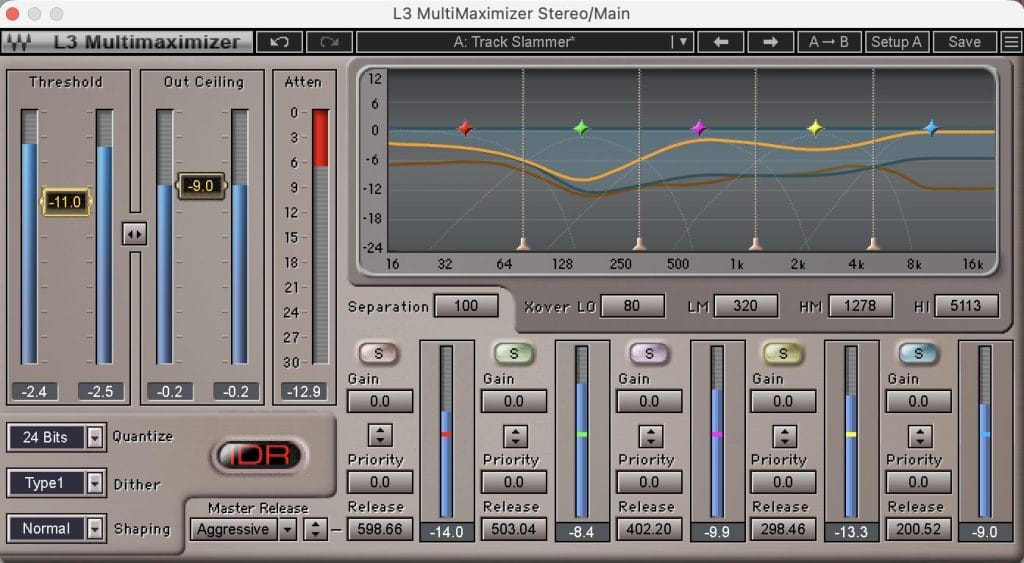Expand the Master Release Aggressive dropdown

pos(287,529)
